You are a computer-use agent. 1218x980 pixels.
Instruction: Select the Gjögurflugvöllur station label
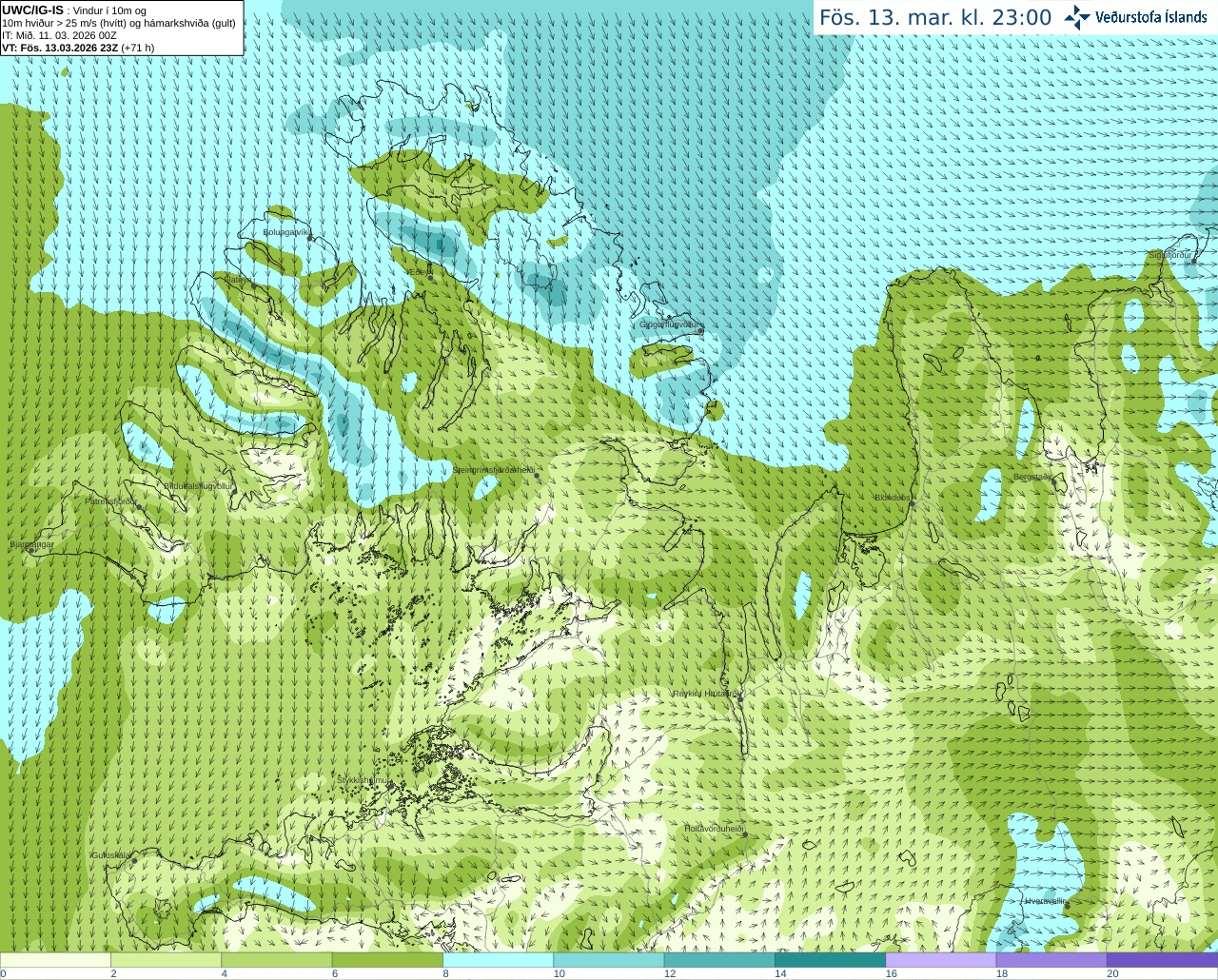click(671, 324)
